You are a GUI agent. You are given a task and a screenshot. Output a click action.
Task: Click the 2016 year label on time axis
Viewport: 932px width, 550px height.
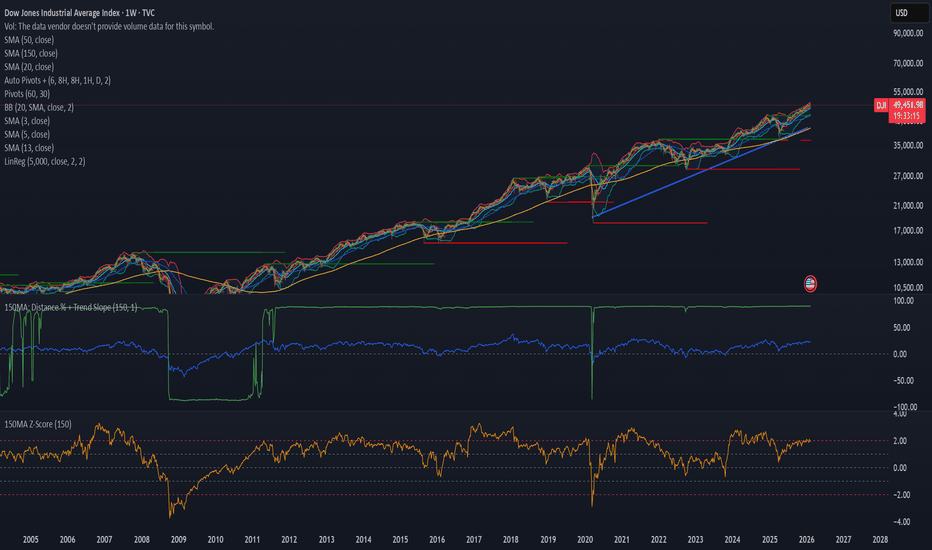pyautogui.click(x=437, y=540)
